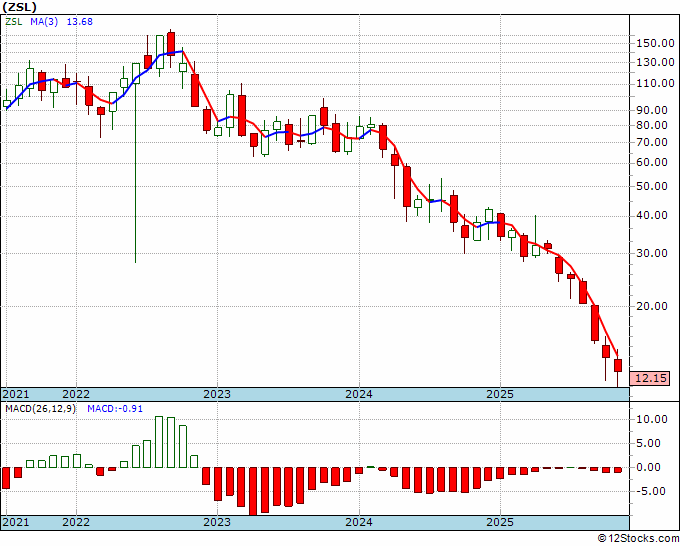Click 2024 on the price chart timeline
The width and height of the screenshot is (680, 546).
pos(359,394)
